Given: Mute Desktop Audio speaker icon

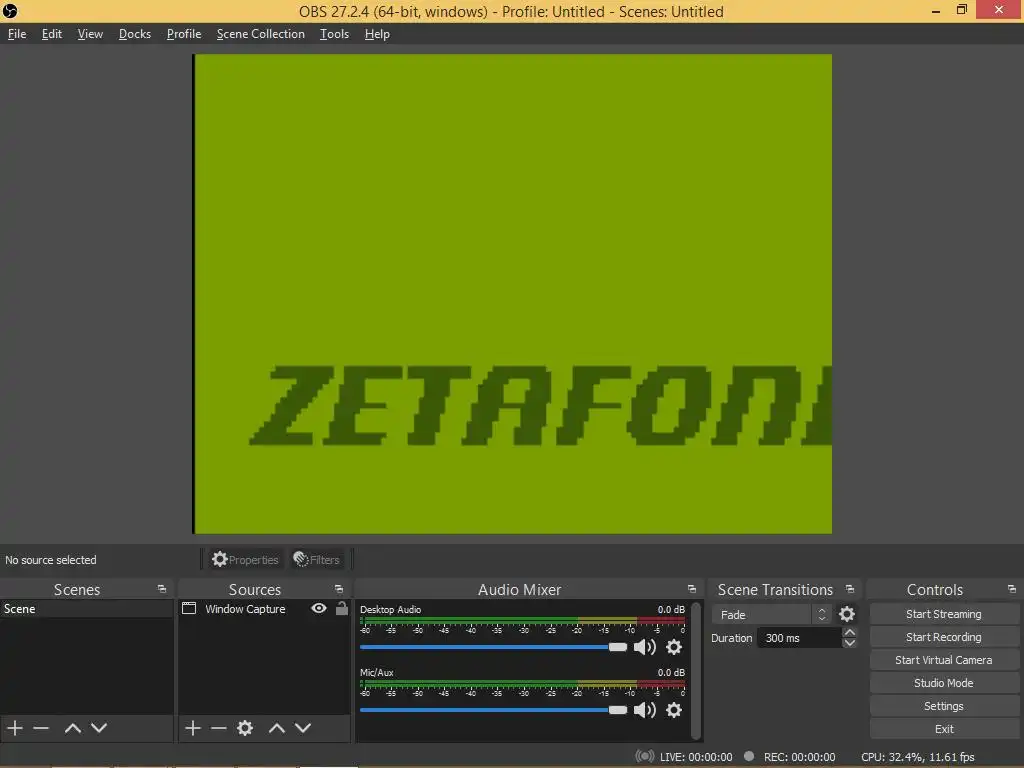Looking at the screenshot, I should (645, 647).
